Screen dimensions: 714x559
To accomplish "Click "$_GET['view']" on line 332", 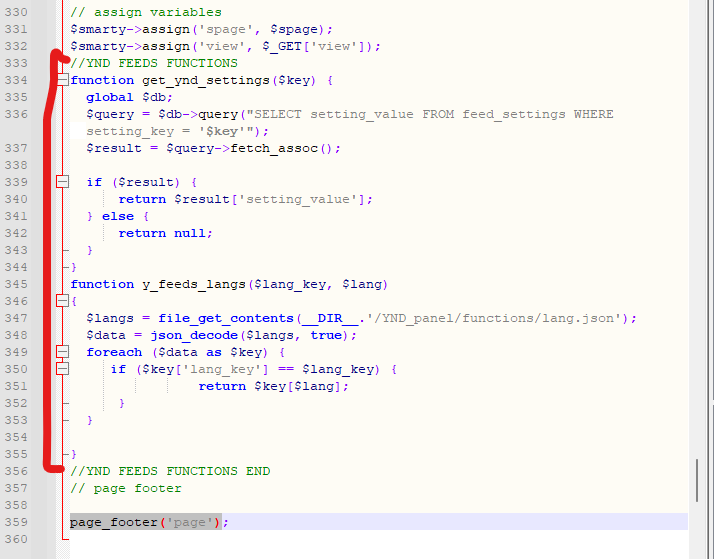I will (313, 46).
